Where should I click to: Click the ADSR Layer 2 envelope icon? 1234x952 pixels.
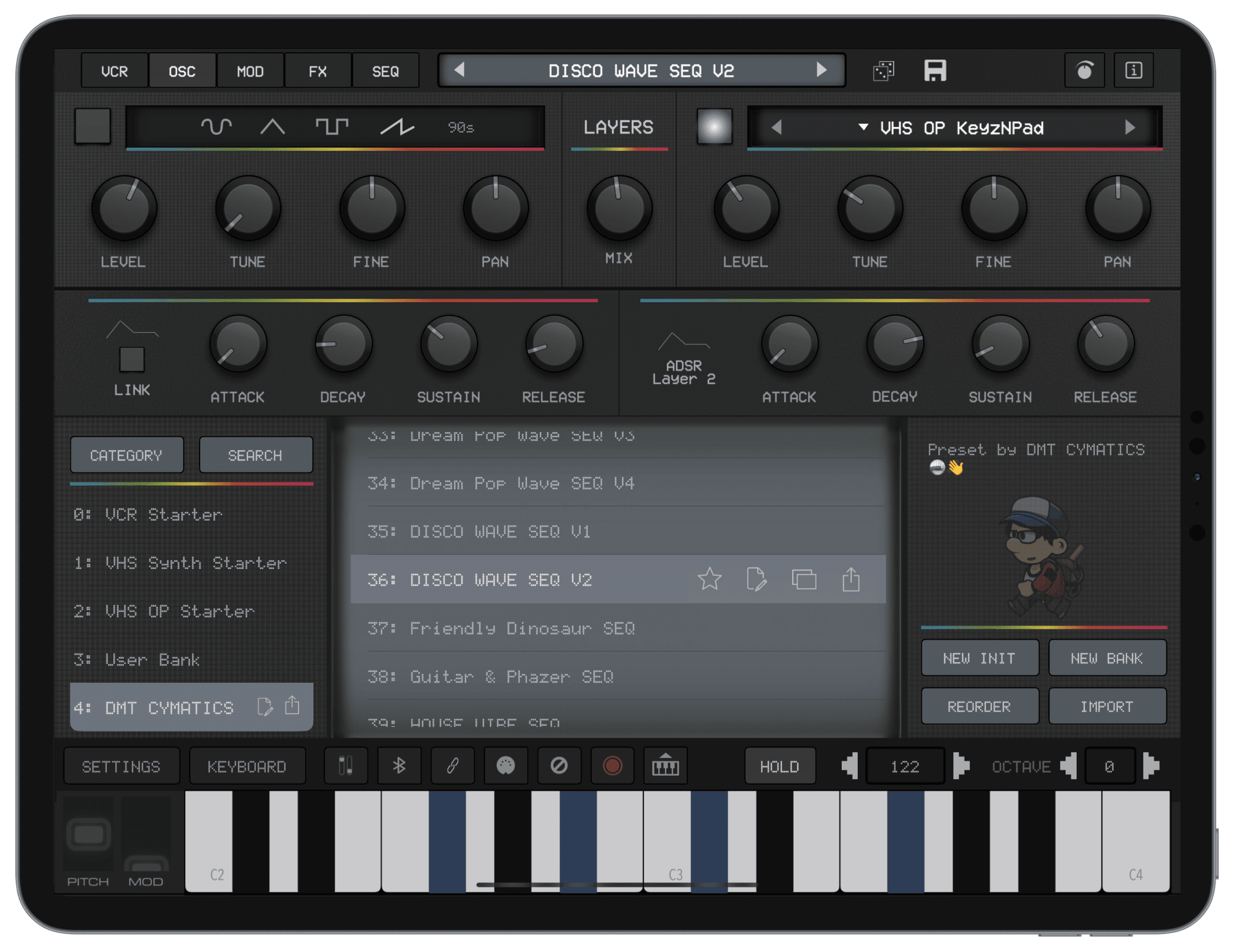(x=683, y=341)
